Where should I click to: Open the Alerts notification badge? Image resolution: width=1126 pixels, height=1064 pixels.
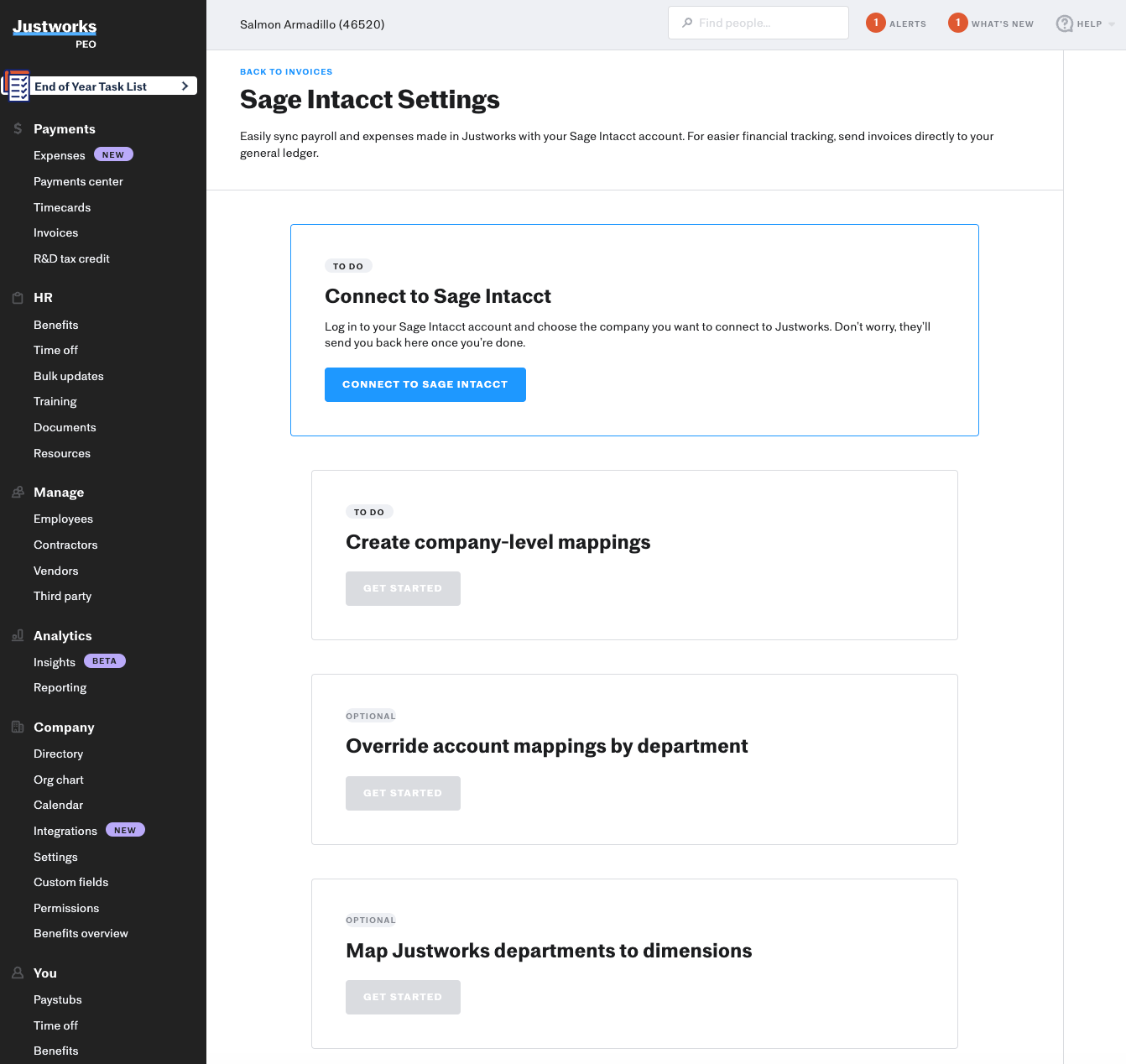click(875, 23)
